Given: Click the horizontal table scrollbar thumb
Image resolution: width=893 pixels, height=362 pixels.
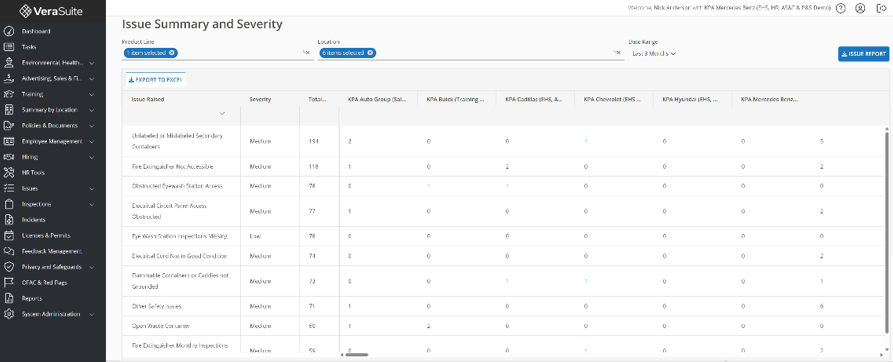Looking at the screenshot, I should click(357, 355).
